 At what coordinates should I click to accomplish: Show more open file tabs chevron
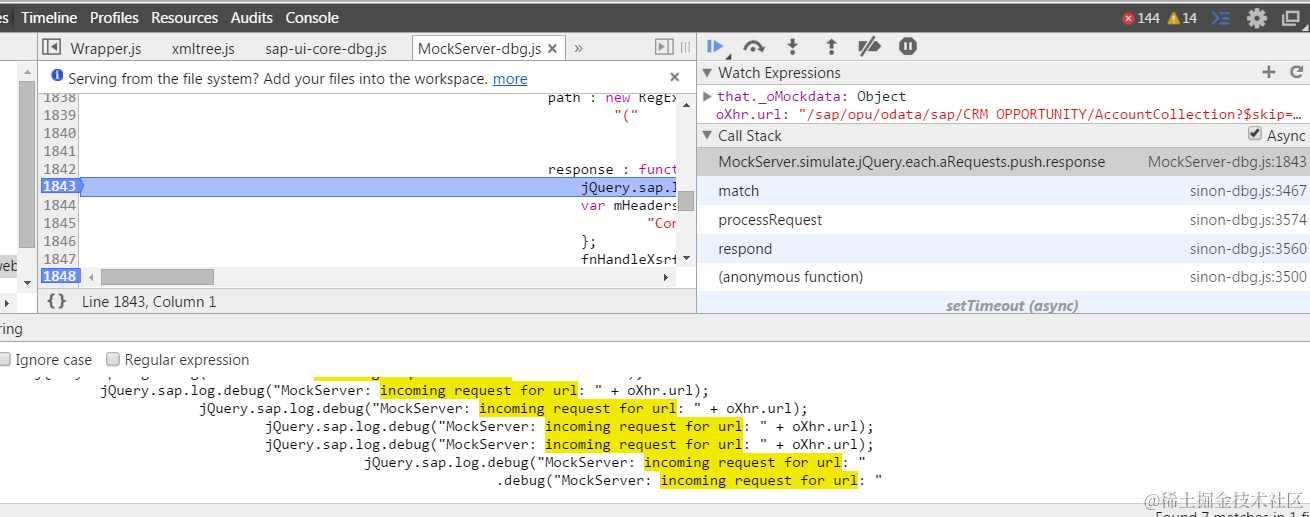click(x=578, y=48)
